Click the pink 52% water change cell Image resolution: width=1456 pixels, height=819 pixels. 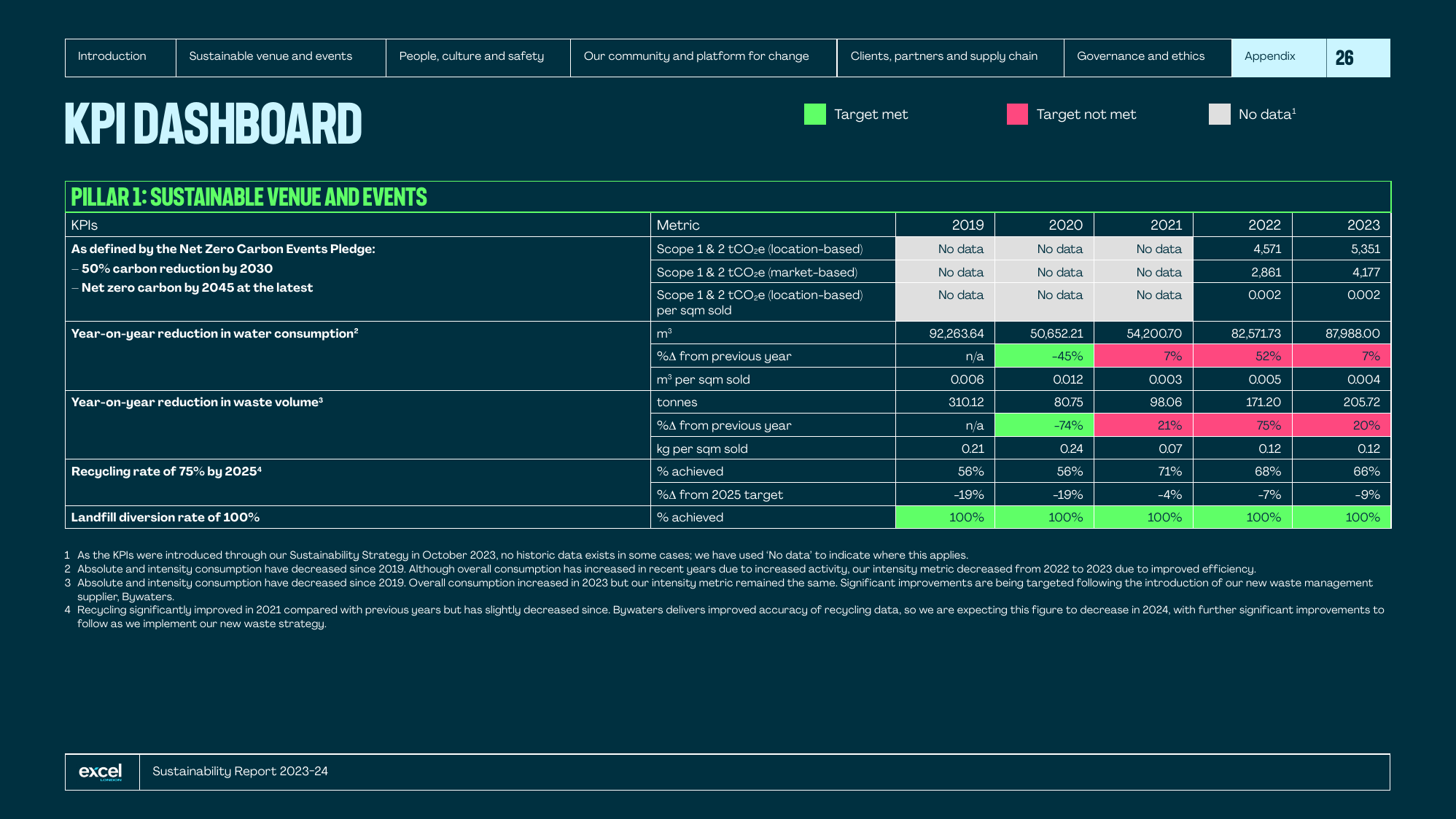[1242, 356]
